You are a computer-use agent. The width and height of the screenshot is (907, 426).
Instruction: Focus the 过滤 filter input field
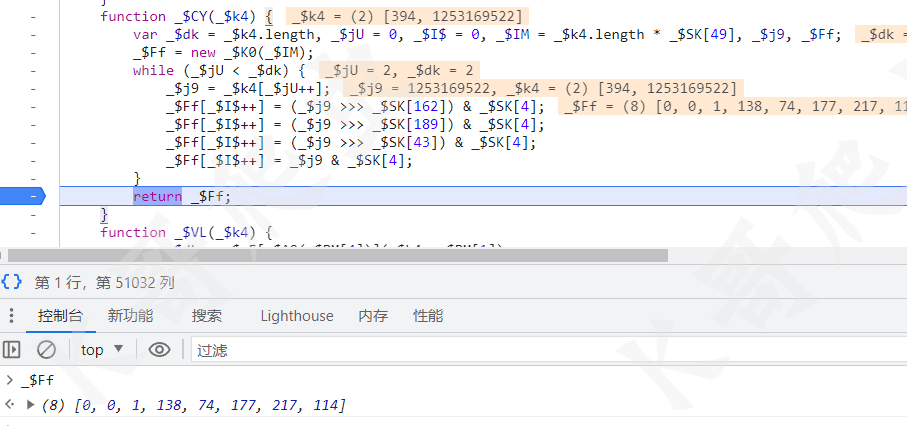548,350
